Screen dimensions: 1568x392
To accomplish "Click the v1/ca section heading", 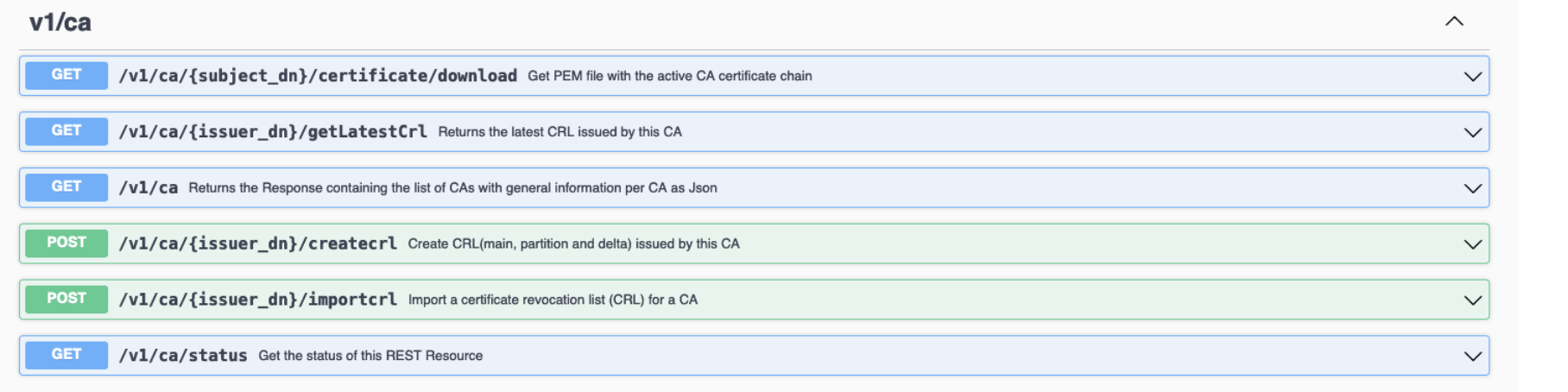I will point(60,22).
